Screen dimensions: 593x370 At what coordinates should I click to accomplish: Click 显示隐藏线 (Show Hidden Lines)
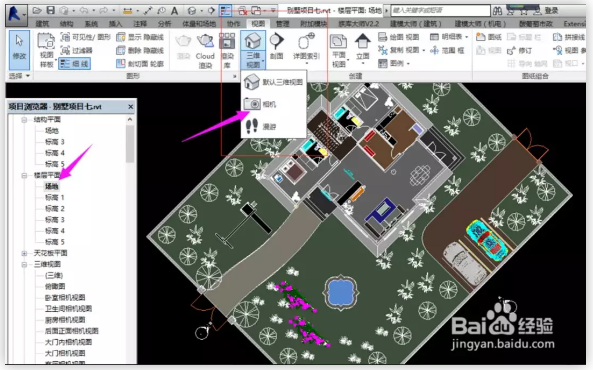pyautogui.click(x=140, y=37)
